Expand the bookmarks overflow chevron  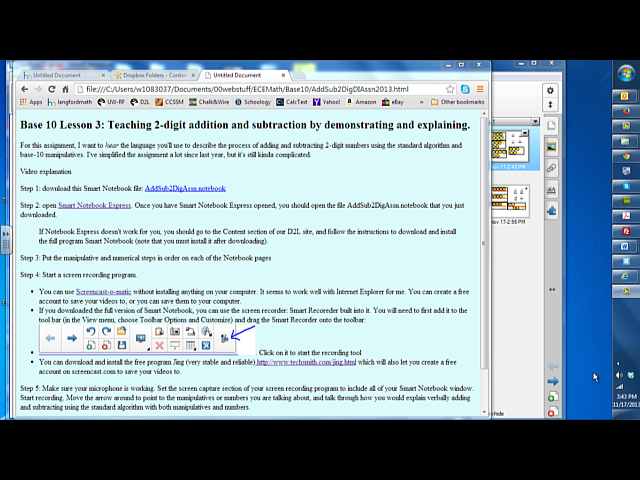coord(431,102)
